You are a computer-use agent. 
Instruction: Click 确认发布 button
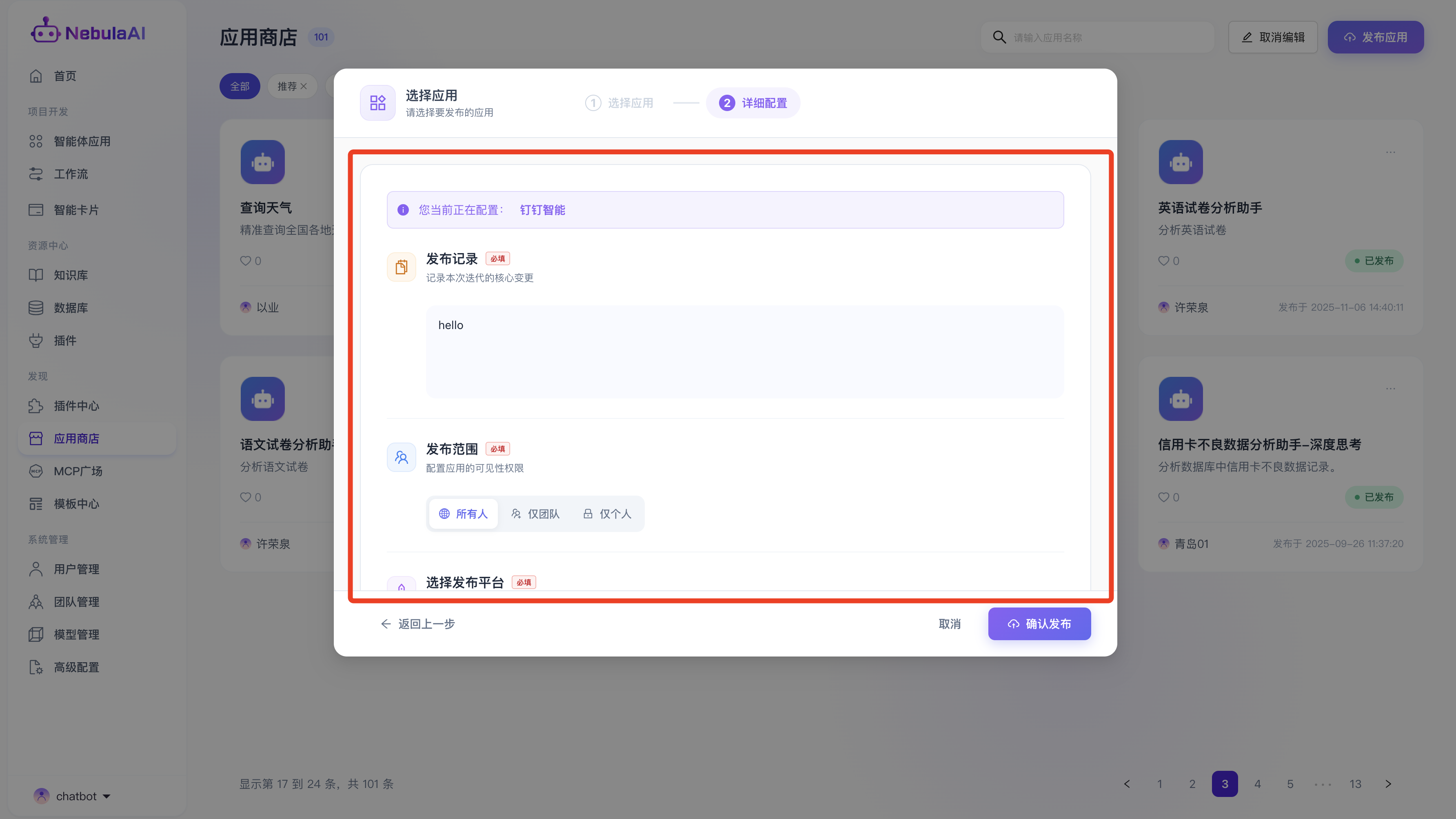pyautogui.click(x=1039, y=623)
